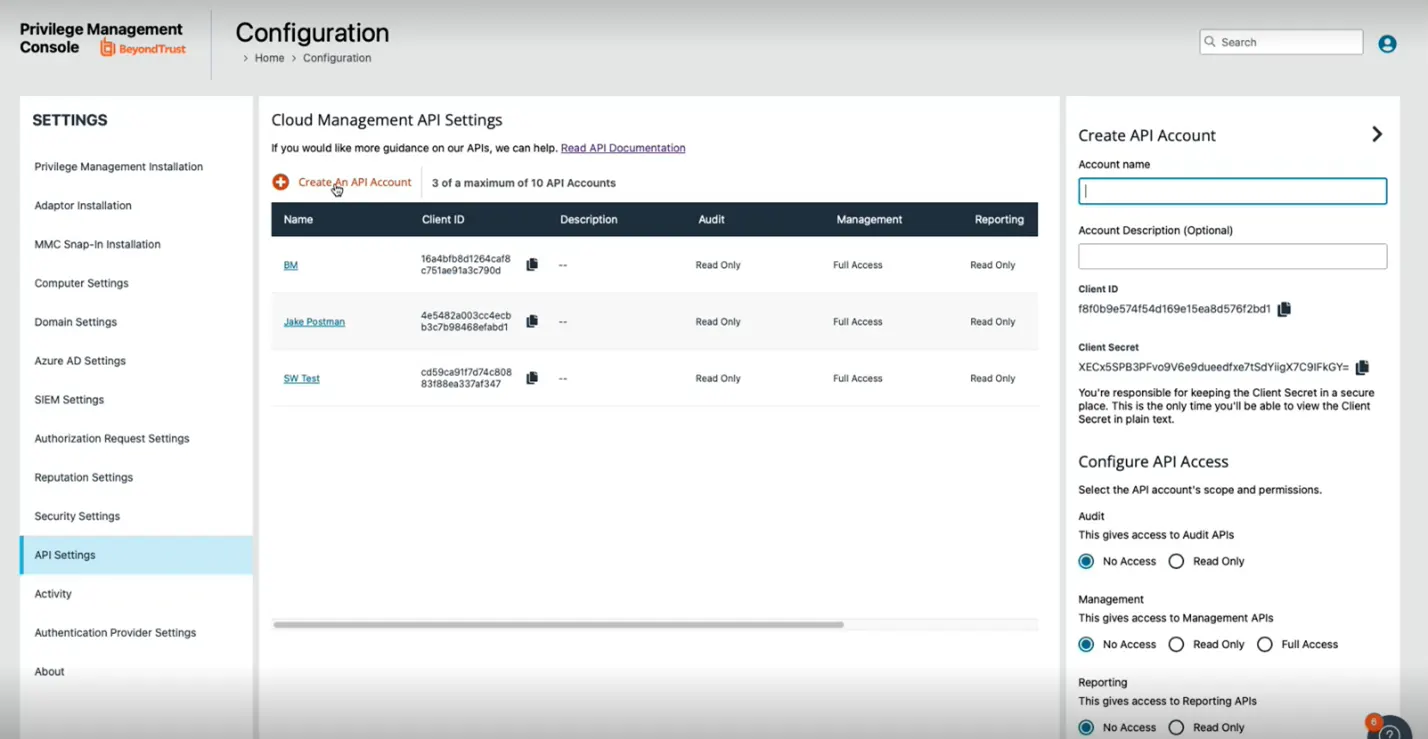Select Audit Read Only radio

tap(1176, 561)
